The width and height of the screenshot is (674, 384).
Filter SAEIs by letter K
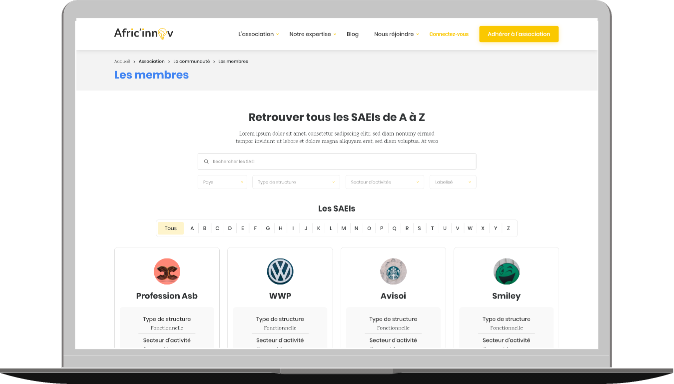[319, 228]
